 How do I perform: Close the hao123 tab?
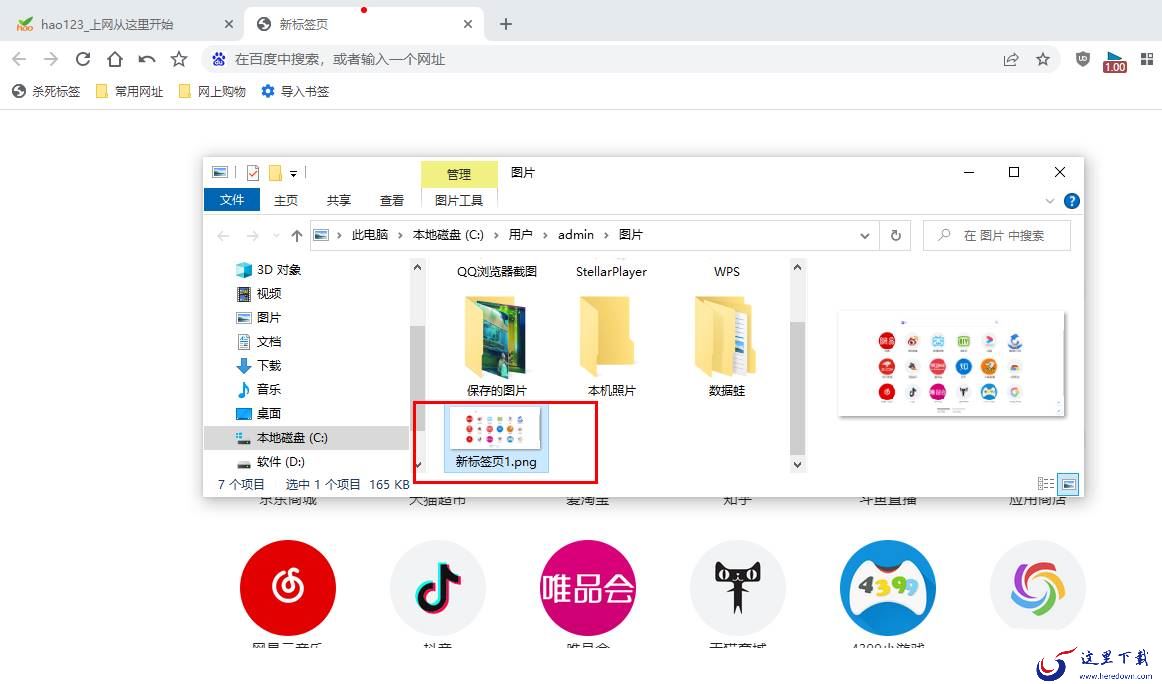(229, 24)
